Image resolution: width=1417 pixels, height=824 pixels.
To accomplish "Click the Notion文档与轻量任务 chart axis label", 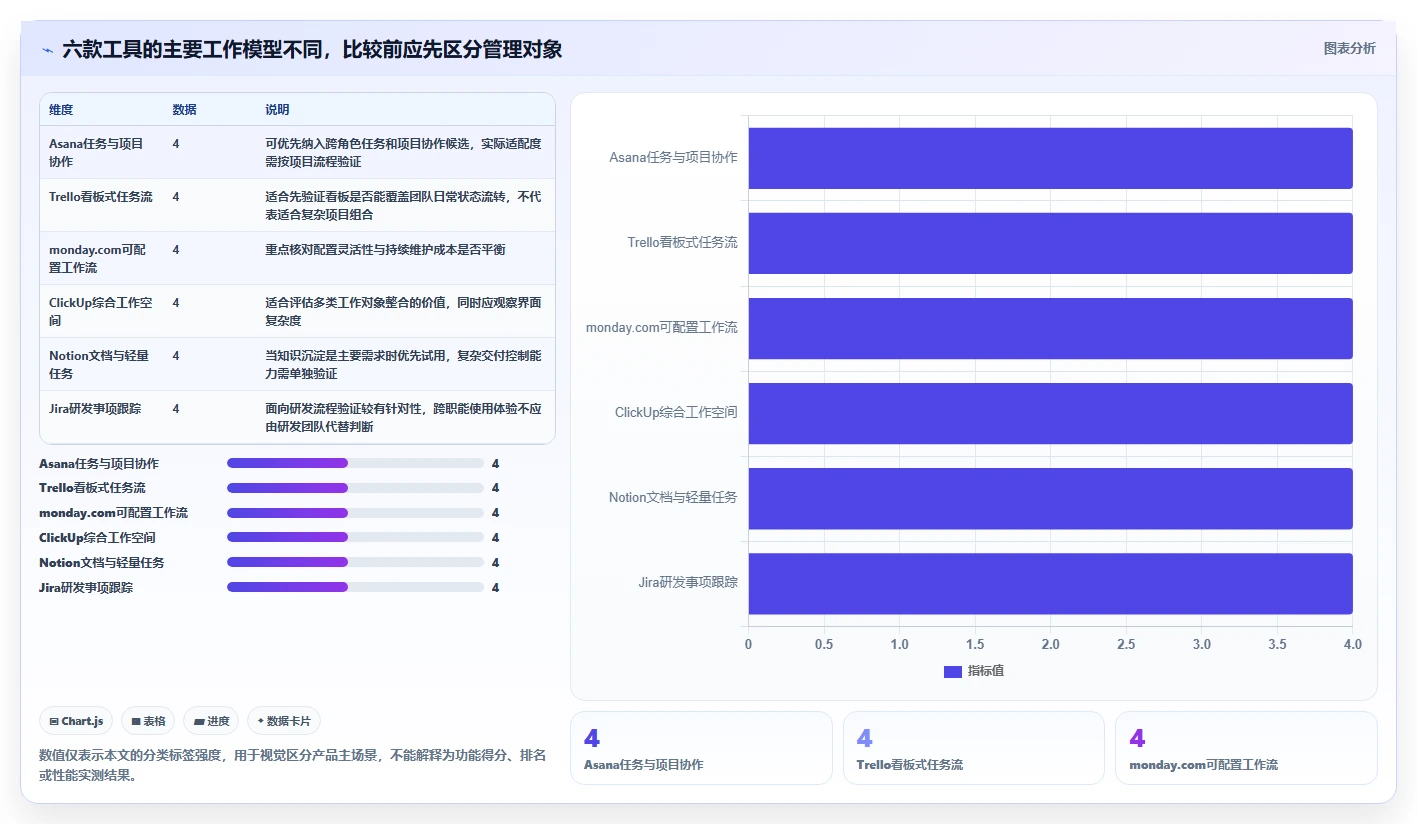I will click(x=673, y=498).
